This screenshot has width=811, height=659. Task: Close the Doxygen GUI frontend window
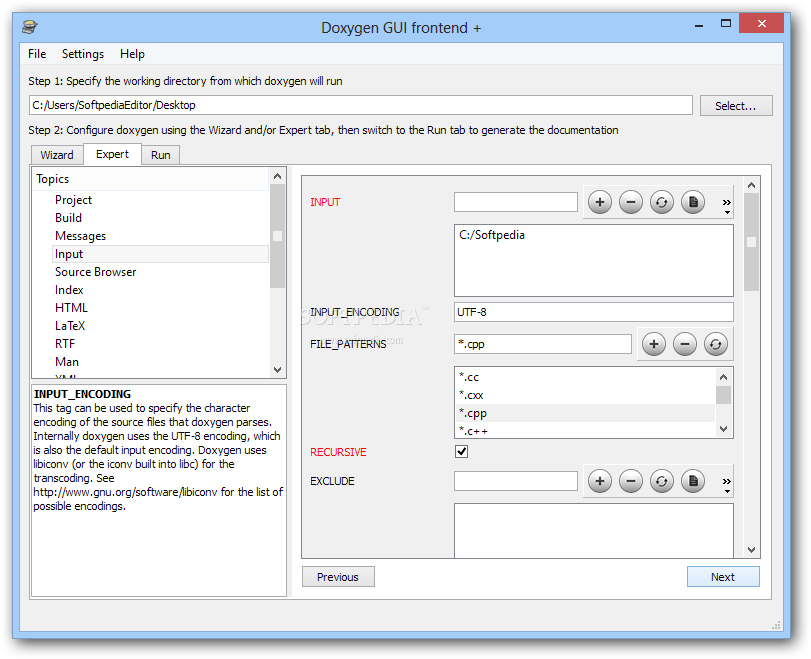761,23
